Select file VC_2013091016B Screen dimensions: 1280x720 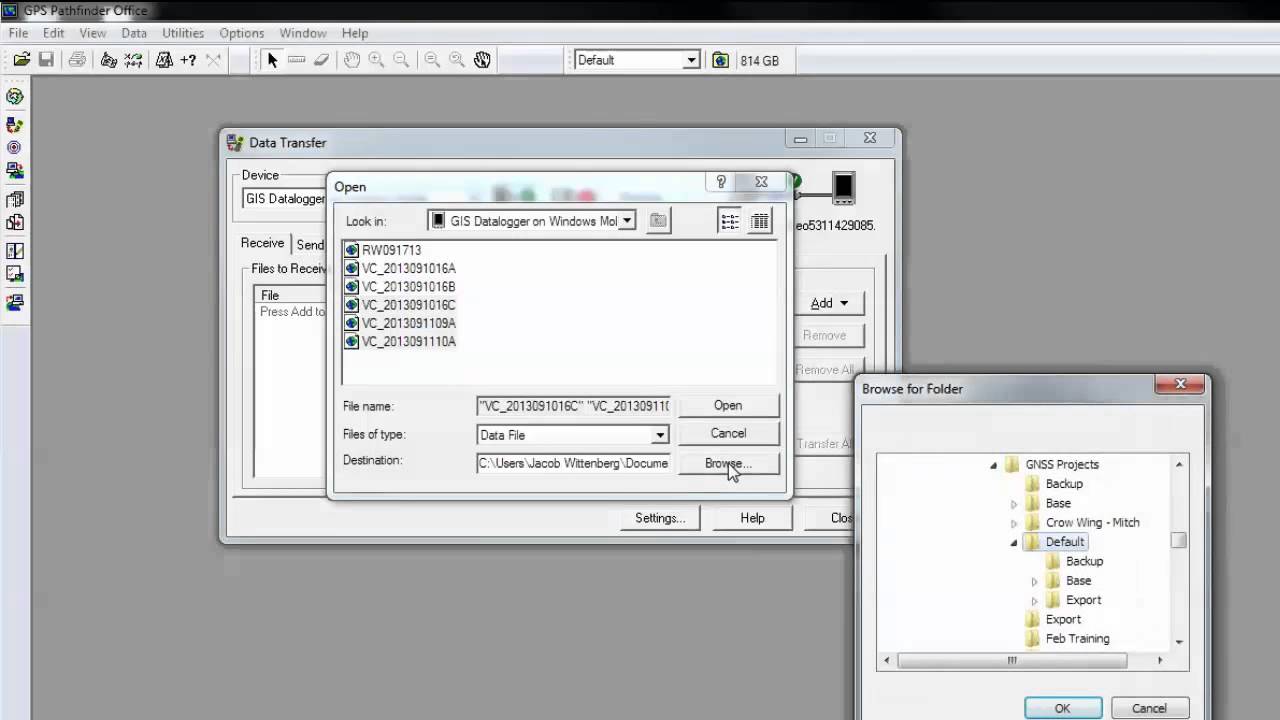pyautogui.click(x=400, y=286)
